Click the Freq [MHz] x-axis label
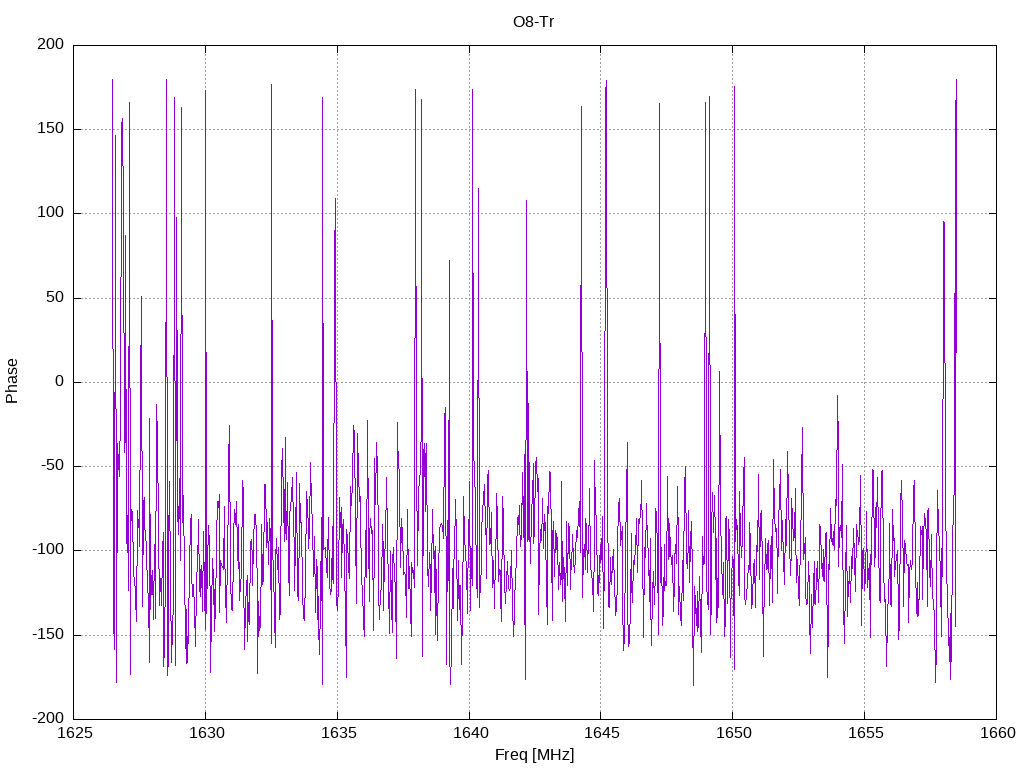Image resolution: width=1024 pixels, height=768 pixels. [x=534, y=755]
